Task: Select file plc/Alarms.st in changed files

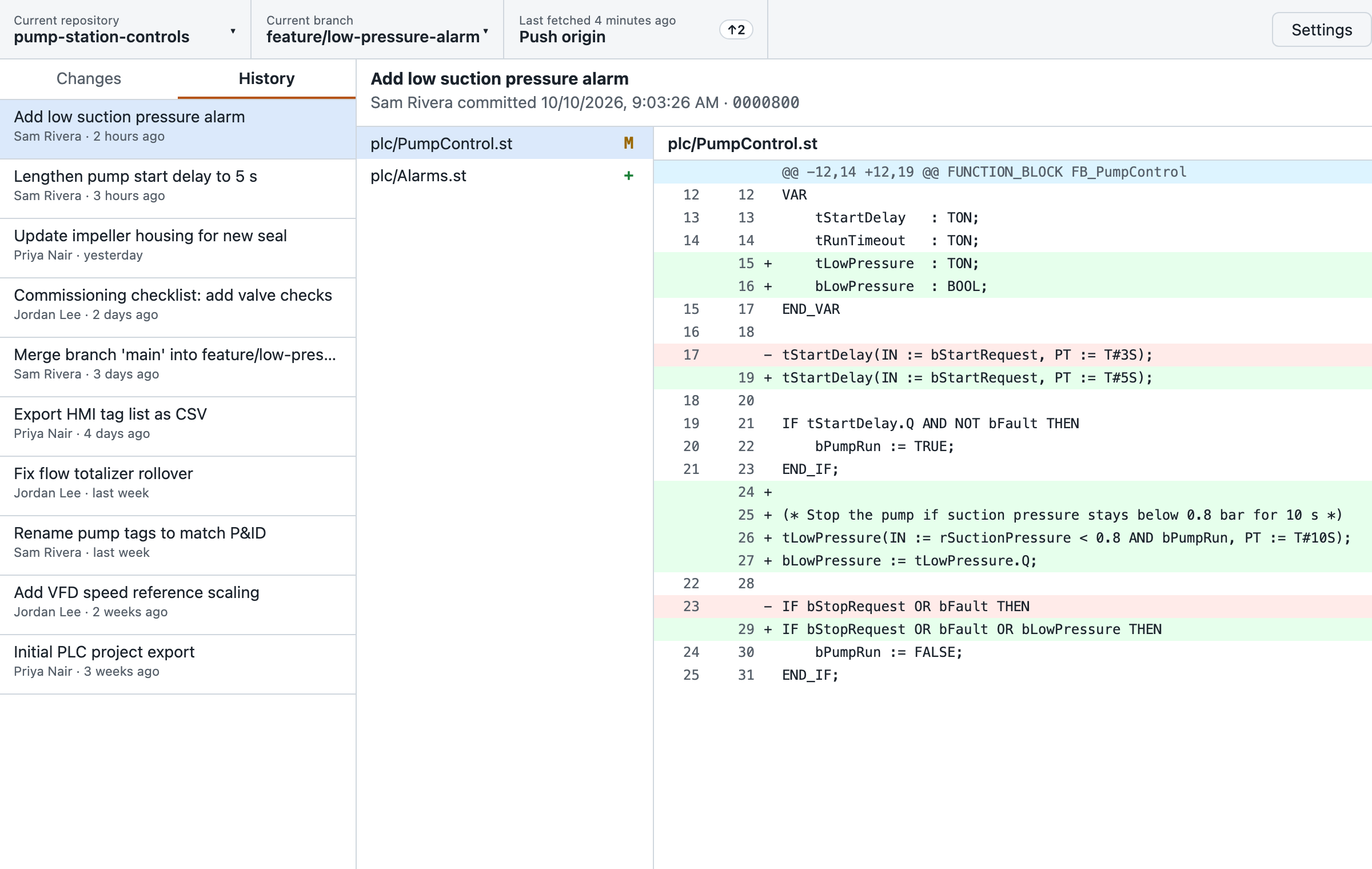Action: (x=504, y=176)
